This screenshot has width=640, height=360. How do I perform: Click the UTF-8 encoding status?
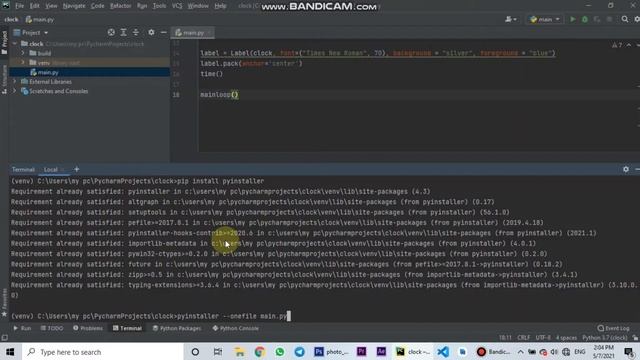[x=543, y=338]
